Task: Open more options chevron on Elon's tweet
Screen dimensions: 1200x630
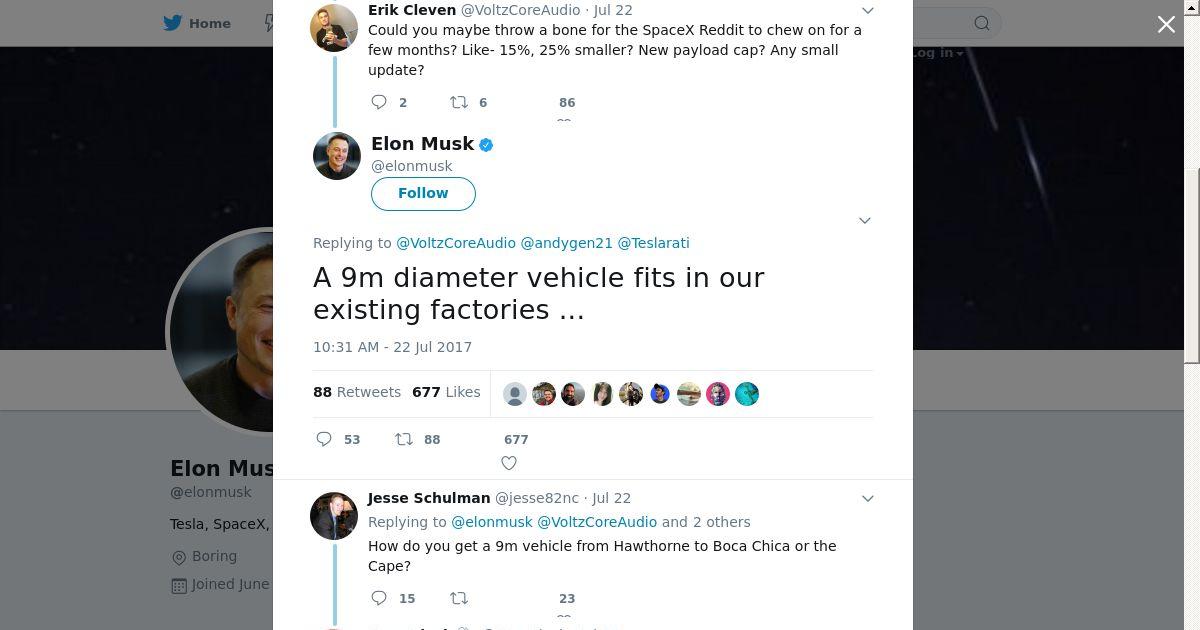Action: coord(865,220)
